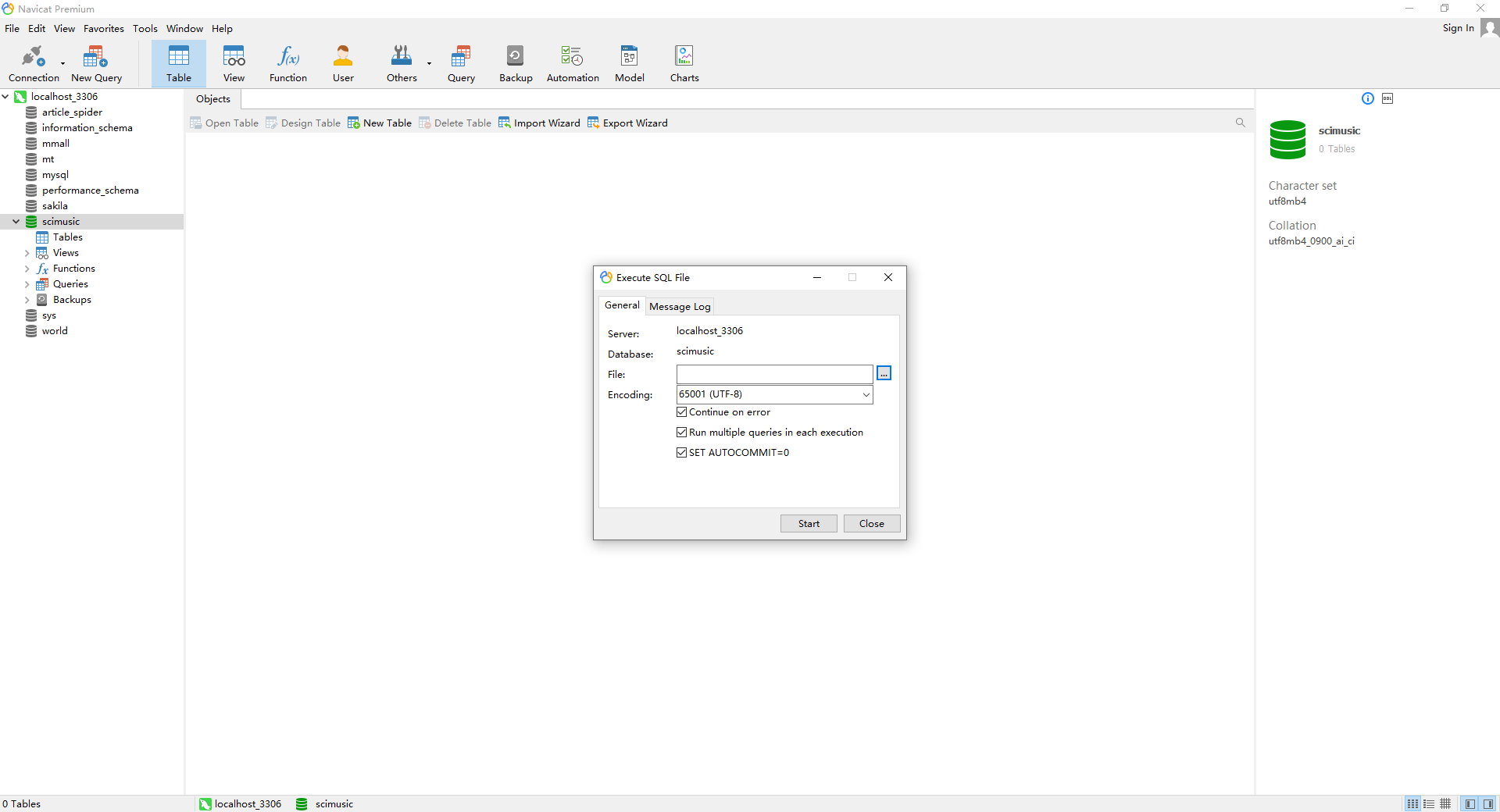Viewport: 1500px width, 812px height.
Task: Open the Charts toolbar icon
Action: pyautogui.click(x=684, y=63)
